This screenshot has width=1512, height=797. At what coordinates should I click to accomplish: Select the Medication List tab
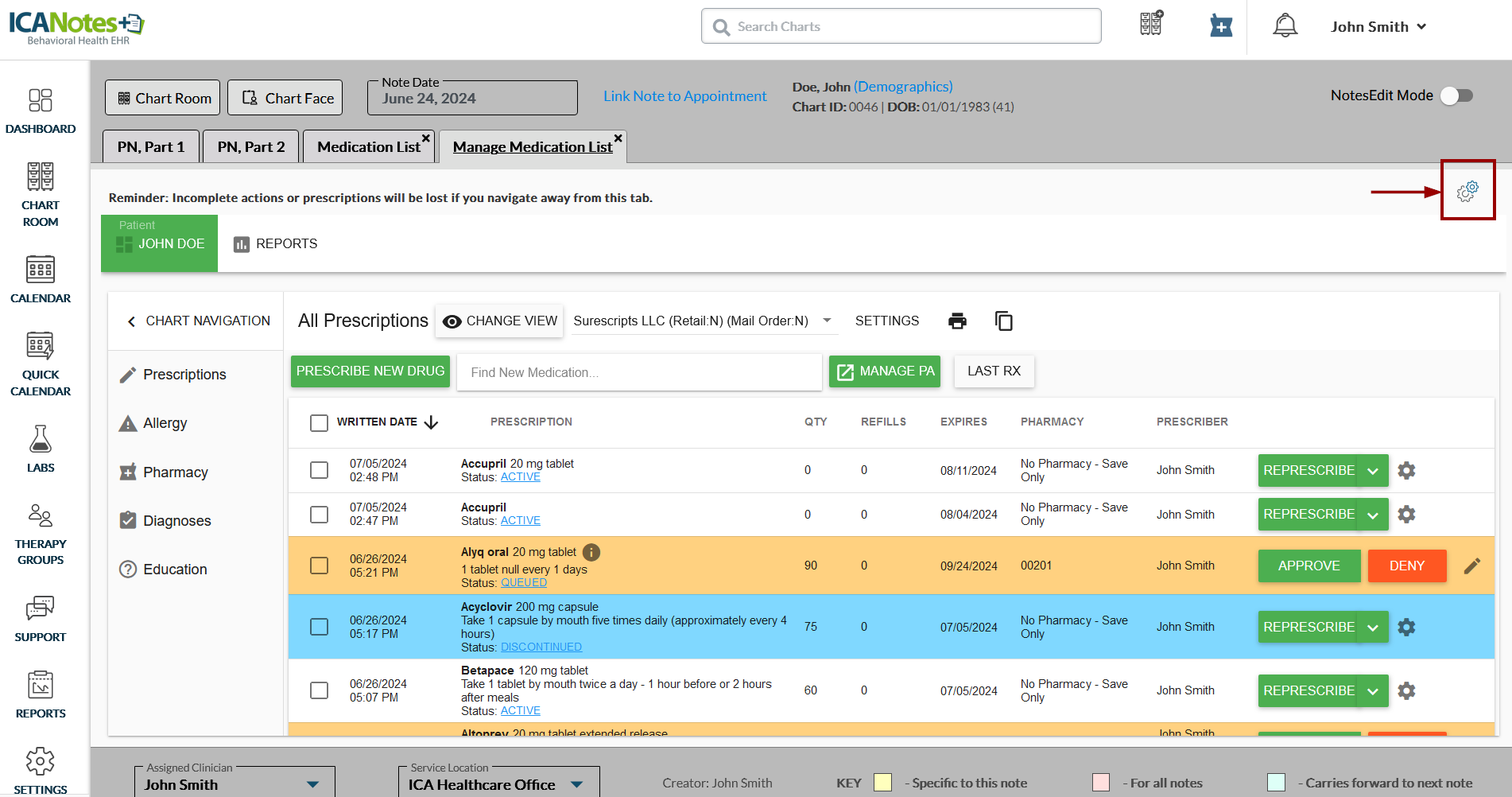click(x=368, y=147)
